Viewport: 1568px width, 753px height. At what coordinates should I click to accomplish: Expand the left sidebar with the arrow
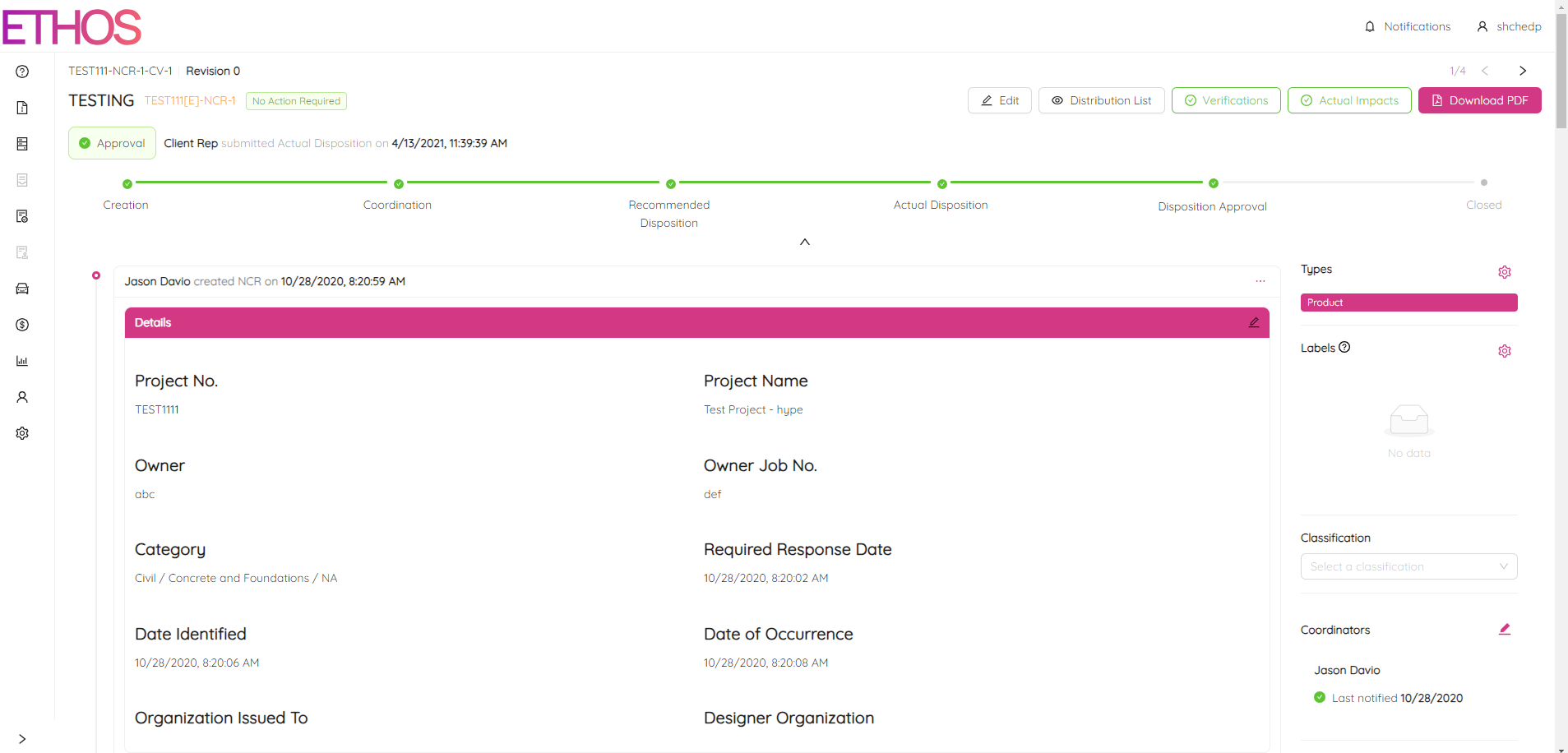click(22, 739)
